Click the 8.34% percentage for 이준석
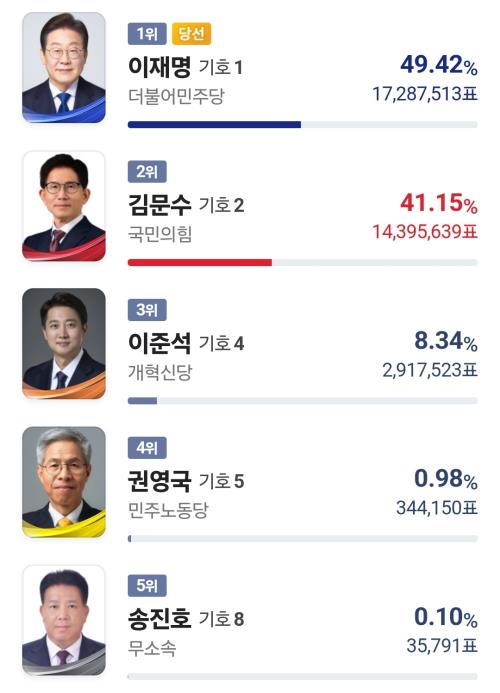The height and width of the screenshot is (693, 500). pyautogui.click(x=446, y=341)
